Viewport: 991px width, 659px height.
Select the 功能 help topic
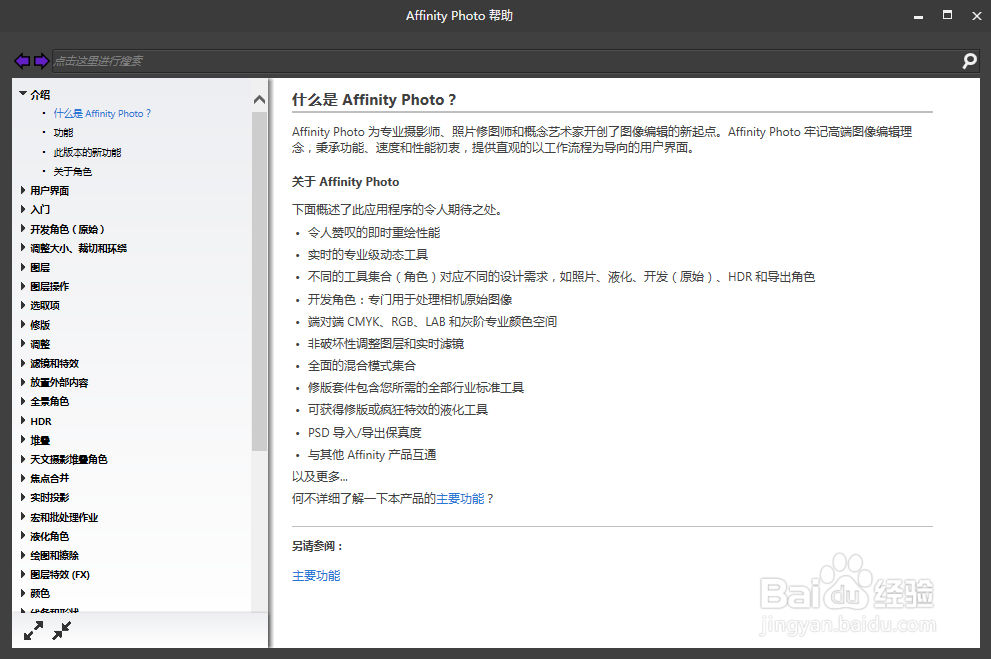tap(63, 132)
